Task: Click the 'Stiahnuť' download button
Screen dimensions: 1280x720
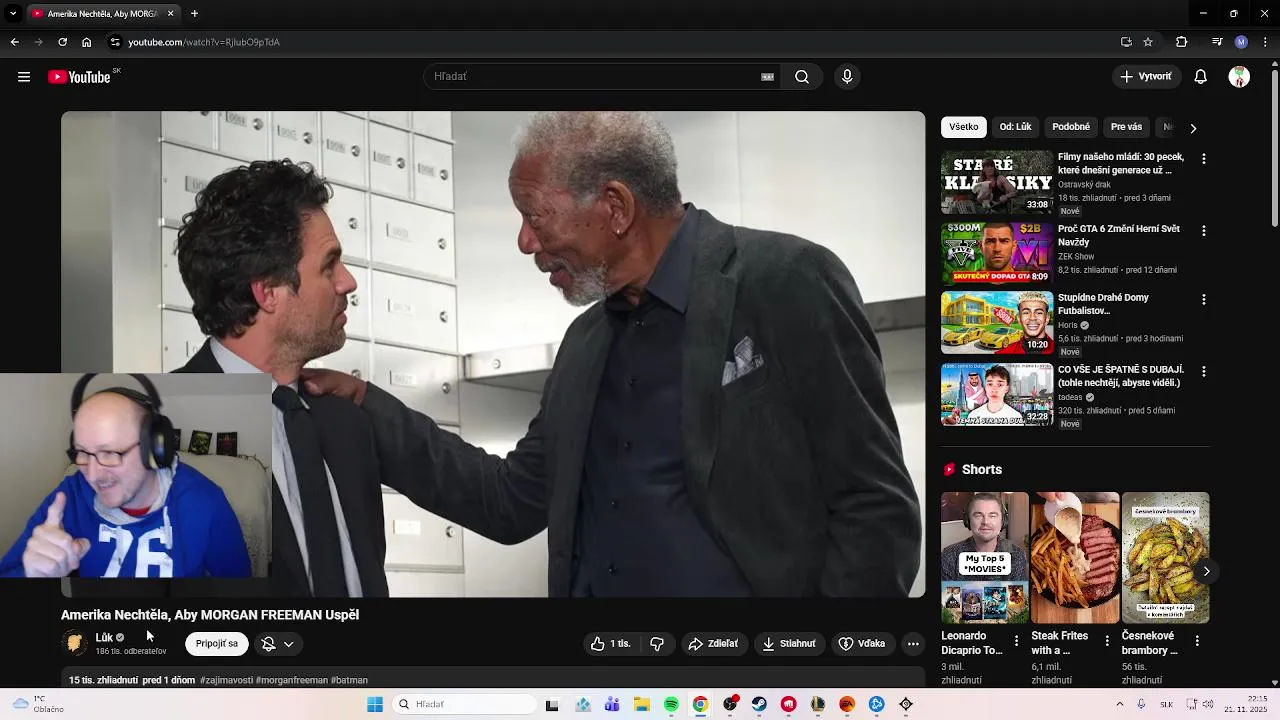Action: point(789,644)
